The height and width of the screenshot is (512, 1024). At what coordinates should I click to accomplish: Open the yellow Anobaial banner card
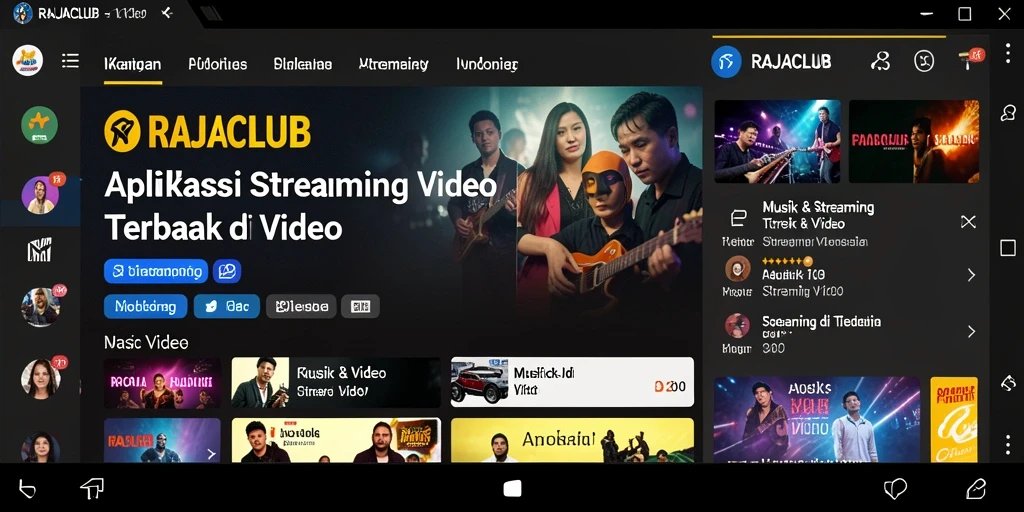point(572,440)
